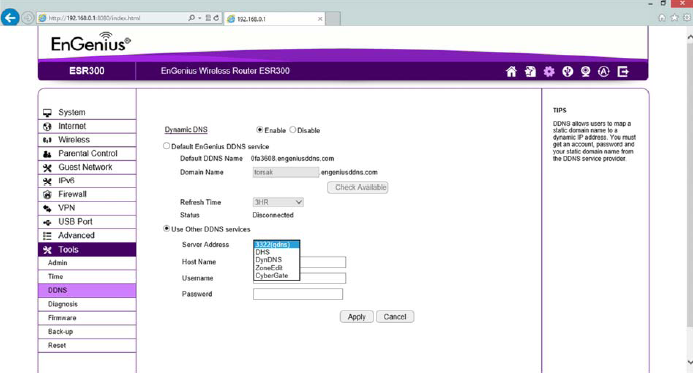Go back with browser back arrow
693x385 pixels.
pyautogui.click(x=10, y=18)
